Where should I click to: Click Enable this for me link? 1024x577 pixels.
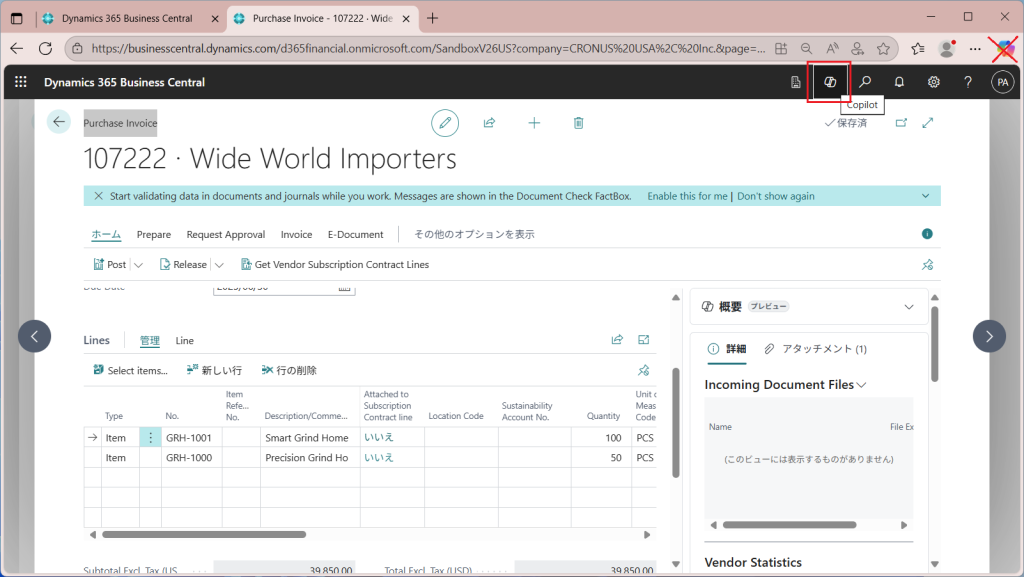tap(687, 196)
